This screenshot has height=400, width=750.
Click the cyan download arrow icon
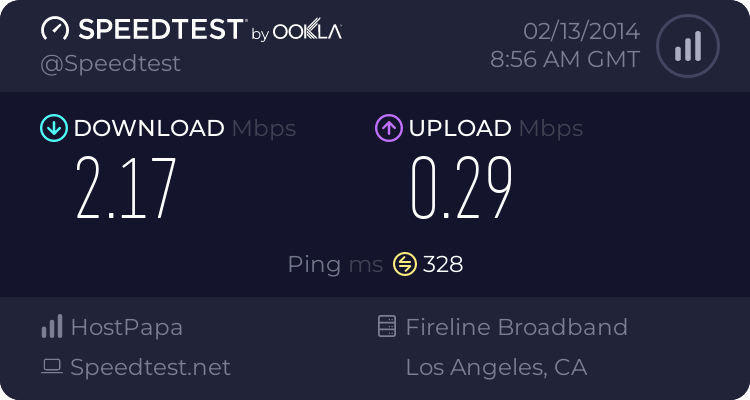click(x=53, y=128)
